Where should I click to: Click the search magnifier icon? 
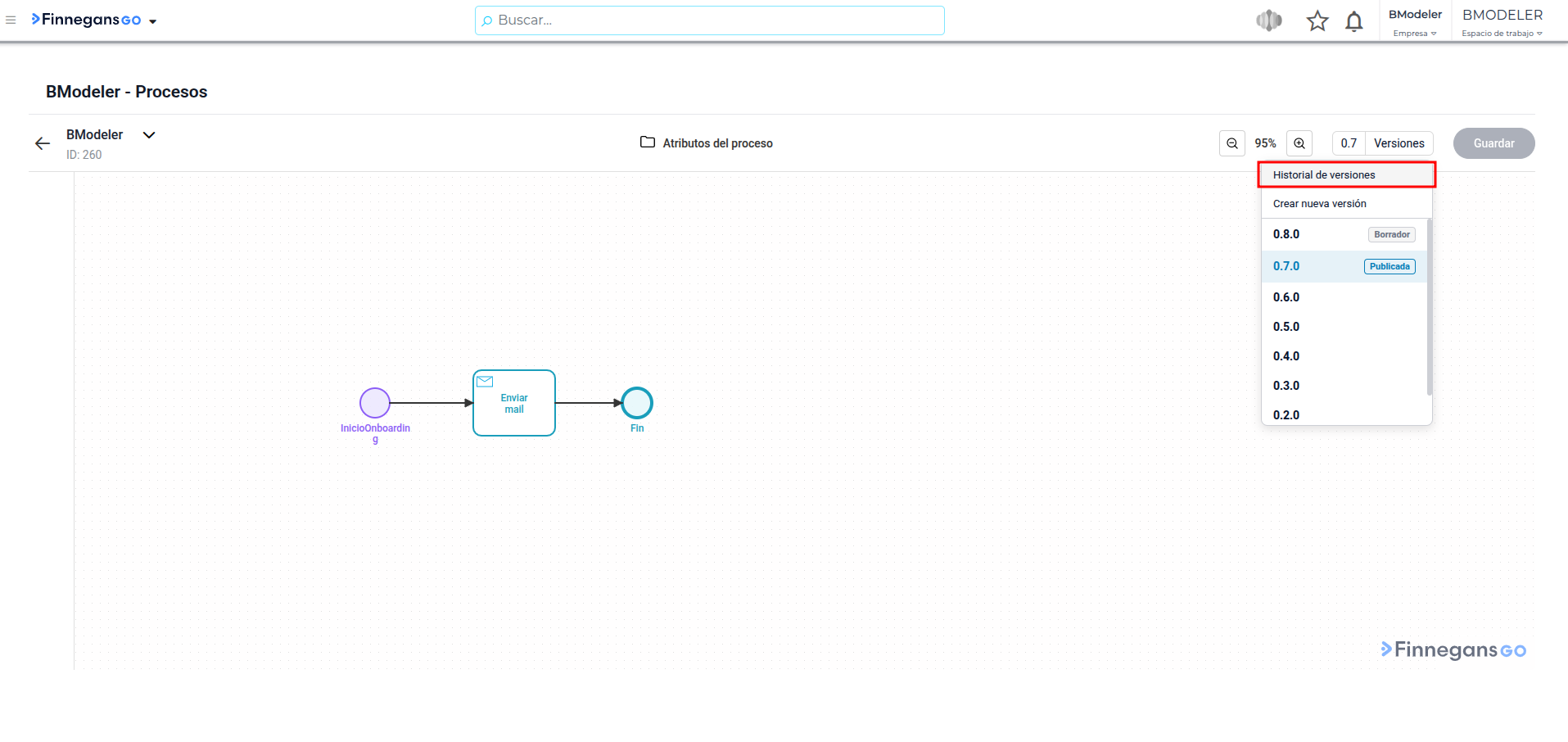(487, 20)
